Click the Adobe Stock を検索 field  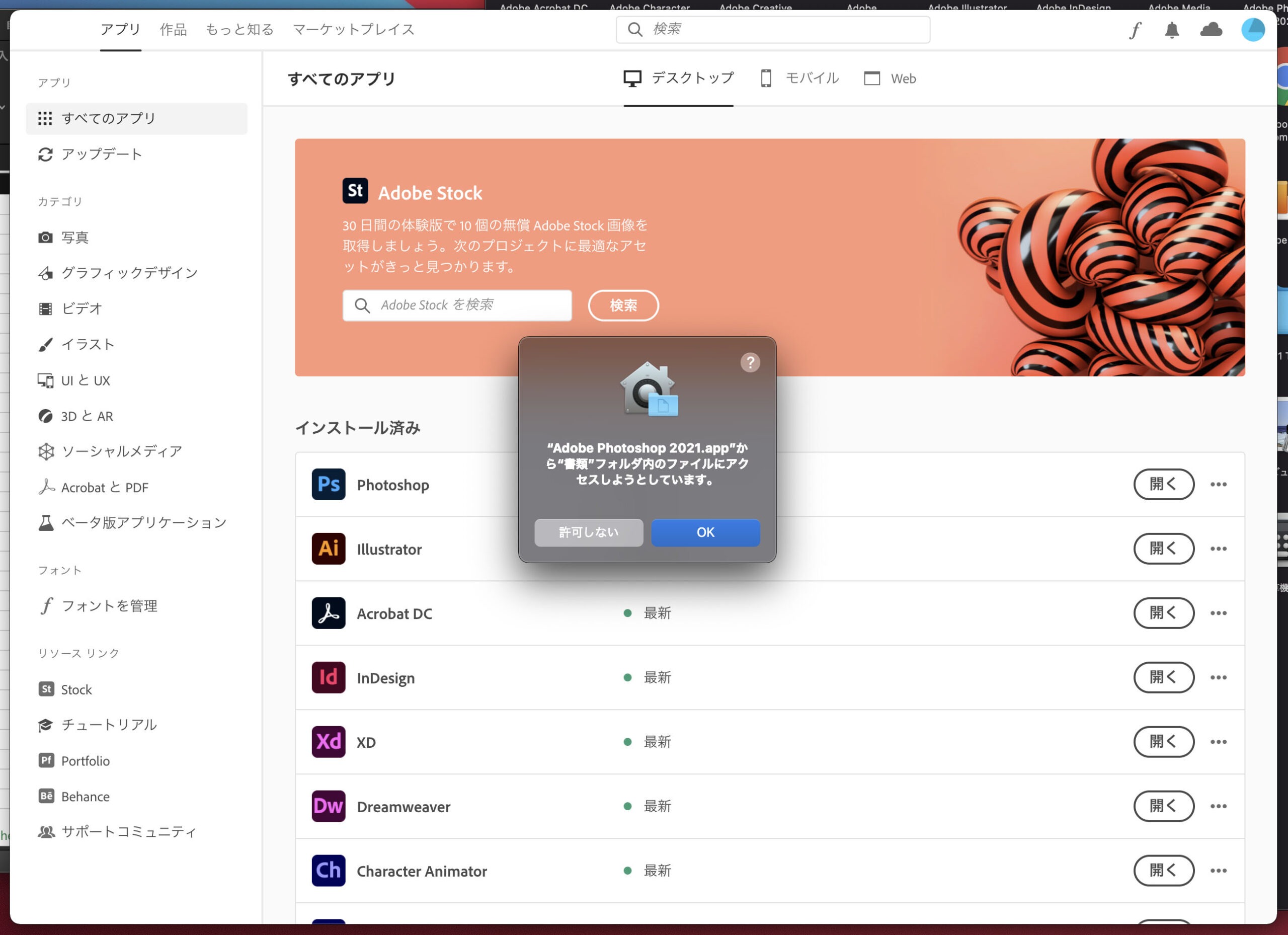457,305
